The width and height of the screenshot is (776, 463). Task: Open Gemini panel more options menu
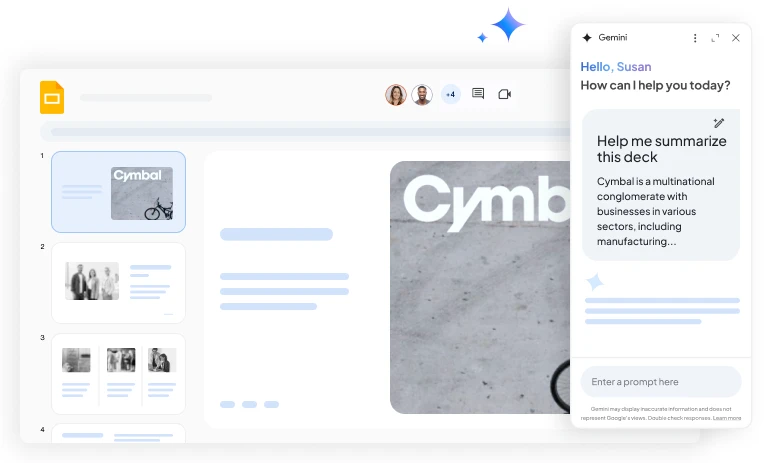pos(695,38)
